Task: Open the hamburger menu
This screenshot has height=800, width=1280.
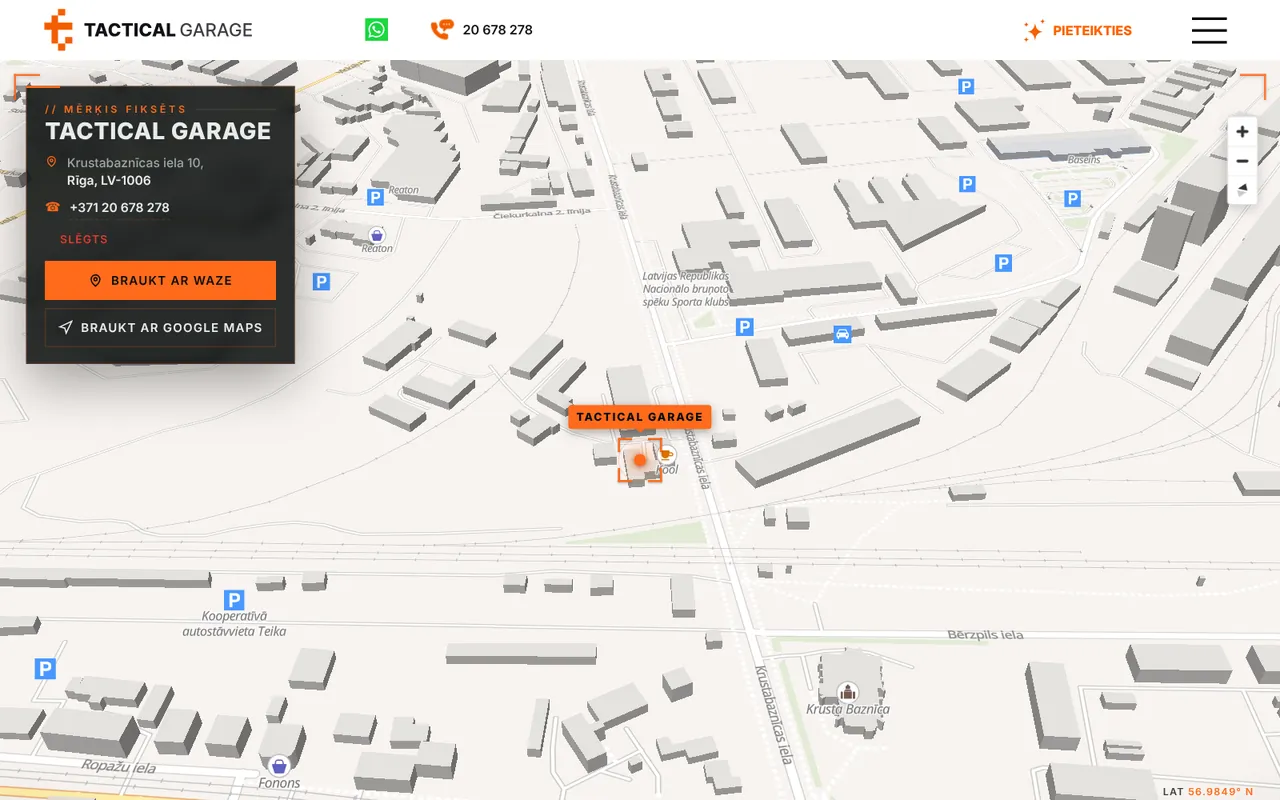Action: pos(1209,30)
